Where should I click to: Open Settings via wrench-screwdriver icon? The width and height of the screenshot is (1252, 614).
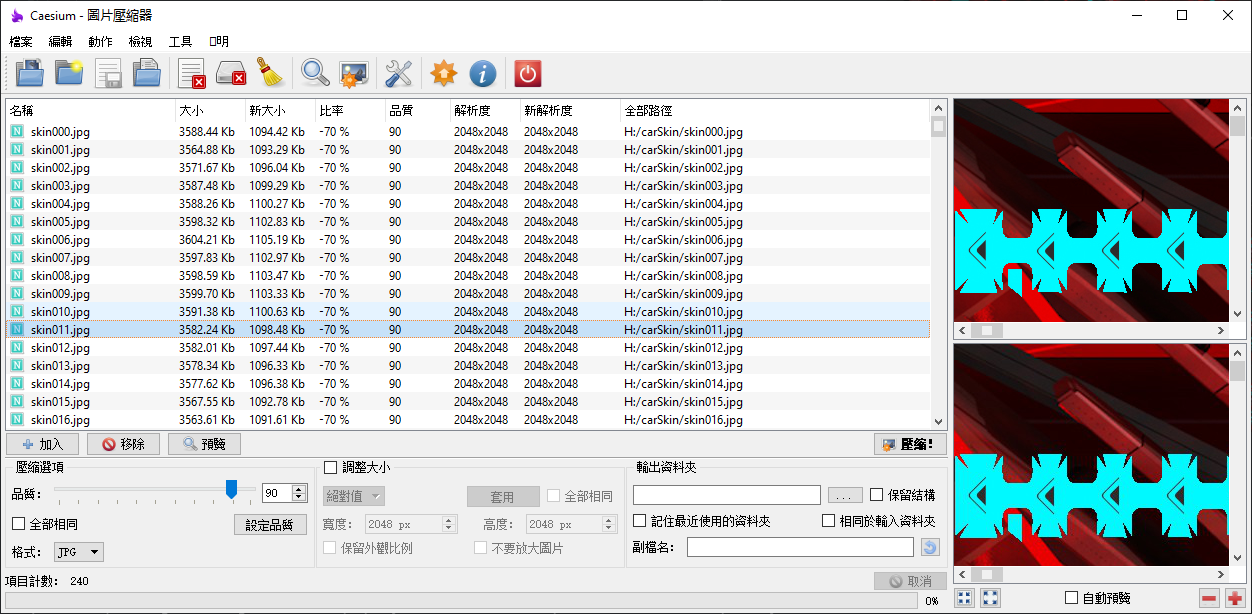click(x=399, y=72)
